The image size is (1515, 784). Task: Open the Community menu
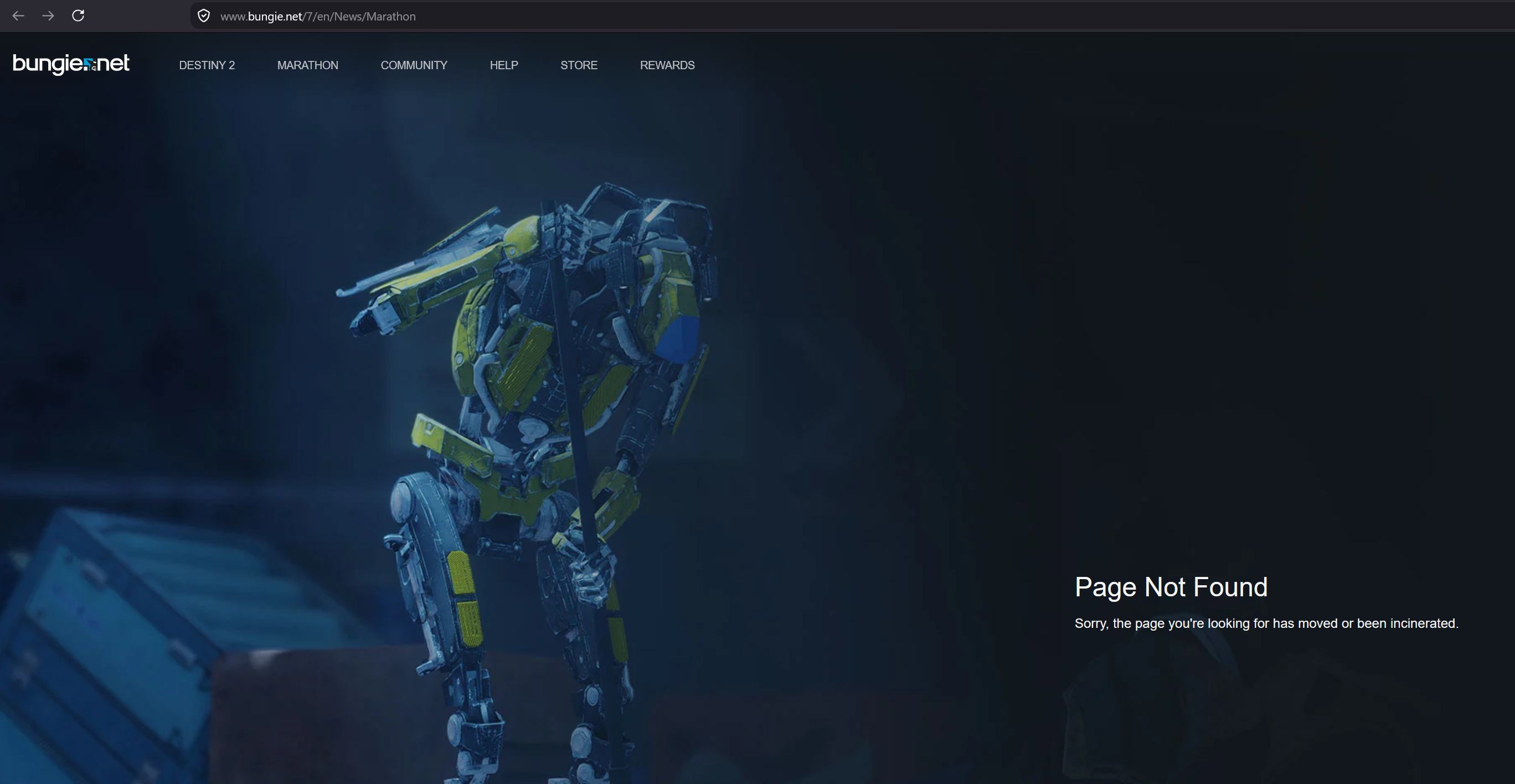click(414, 65)
